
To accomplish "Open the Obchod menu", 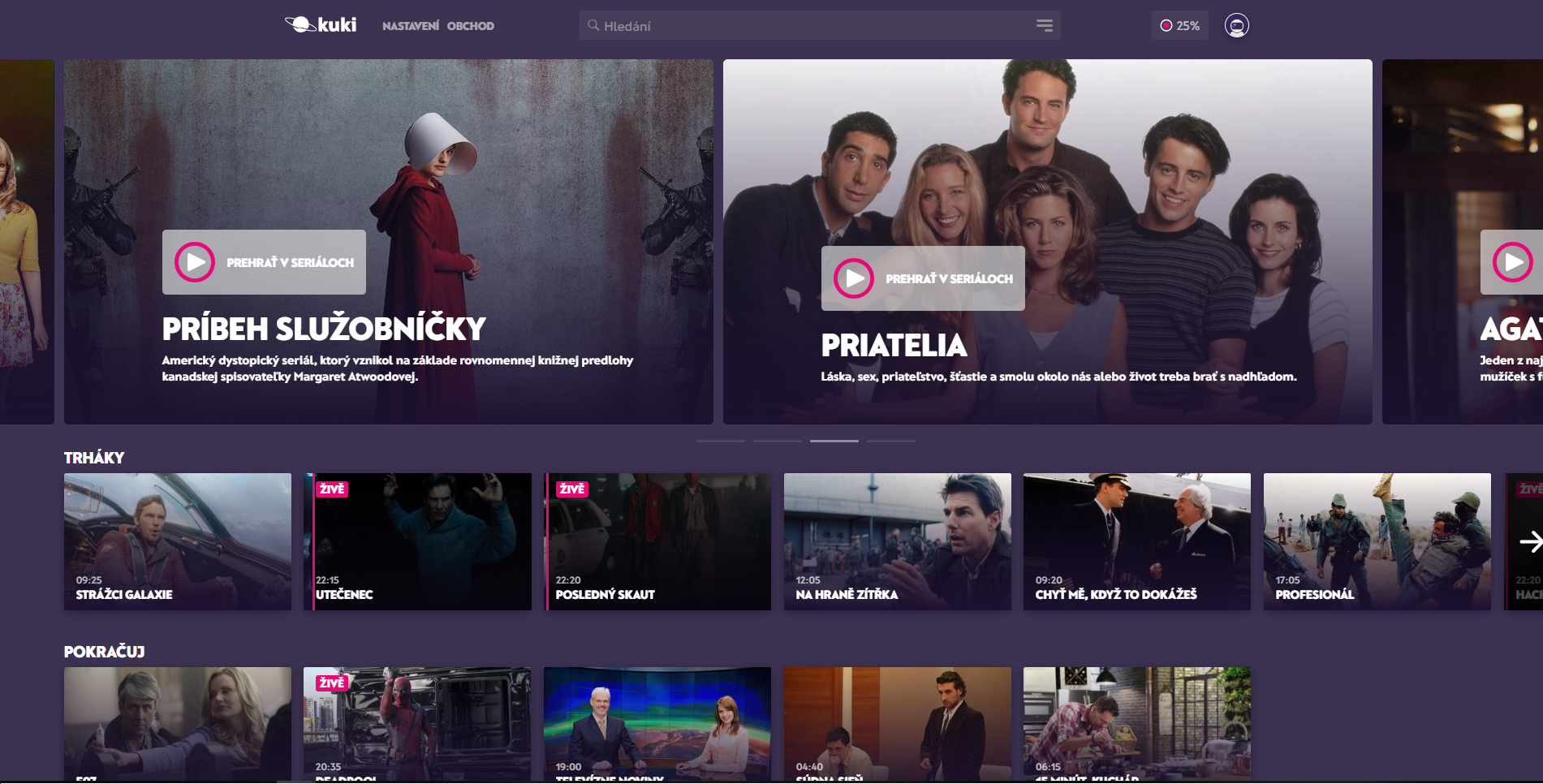I will pyautogui.click(x=471, y=26).
